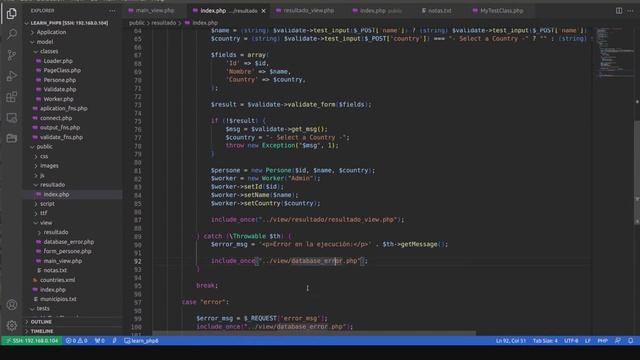Viewport: 640px width, 360px height.
Task: Collapse the LEARN_PHP8 root folder
Action: [x=69, y=23]
